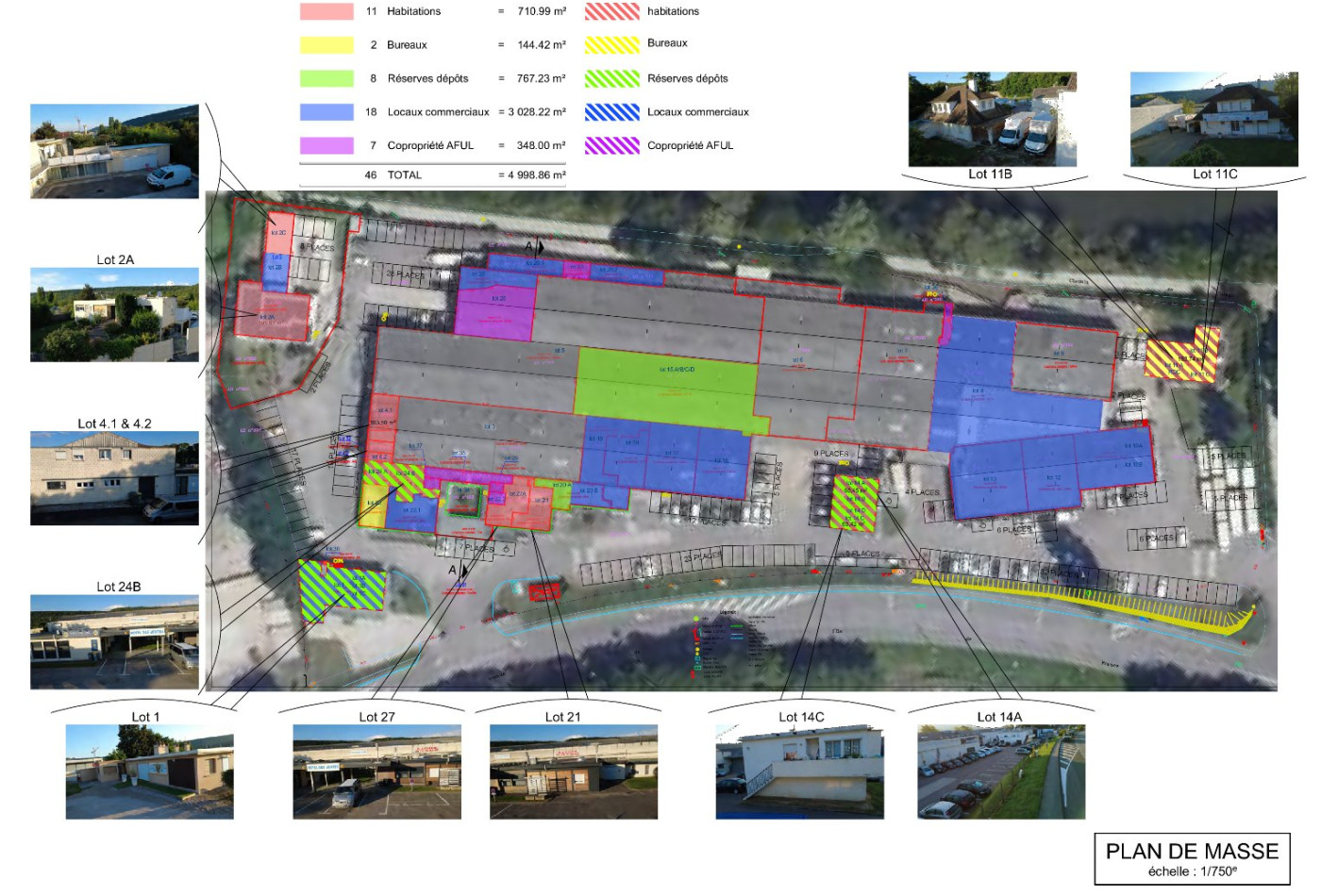Click the Lot 11B caption

point(990,174)
